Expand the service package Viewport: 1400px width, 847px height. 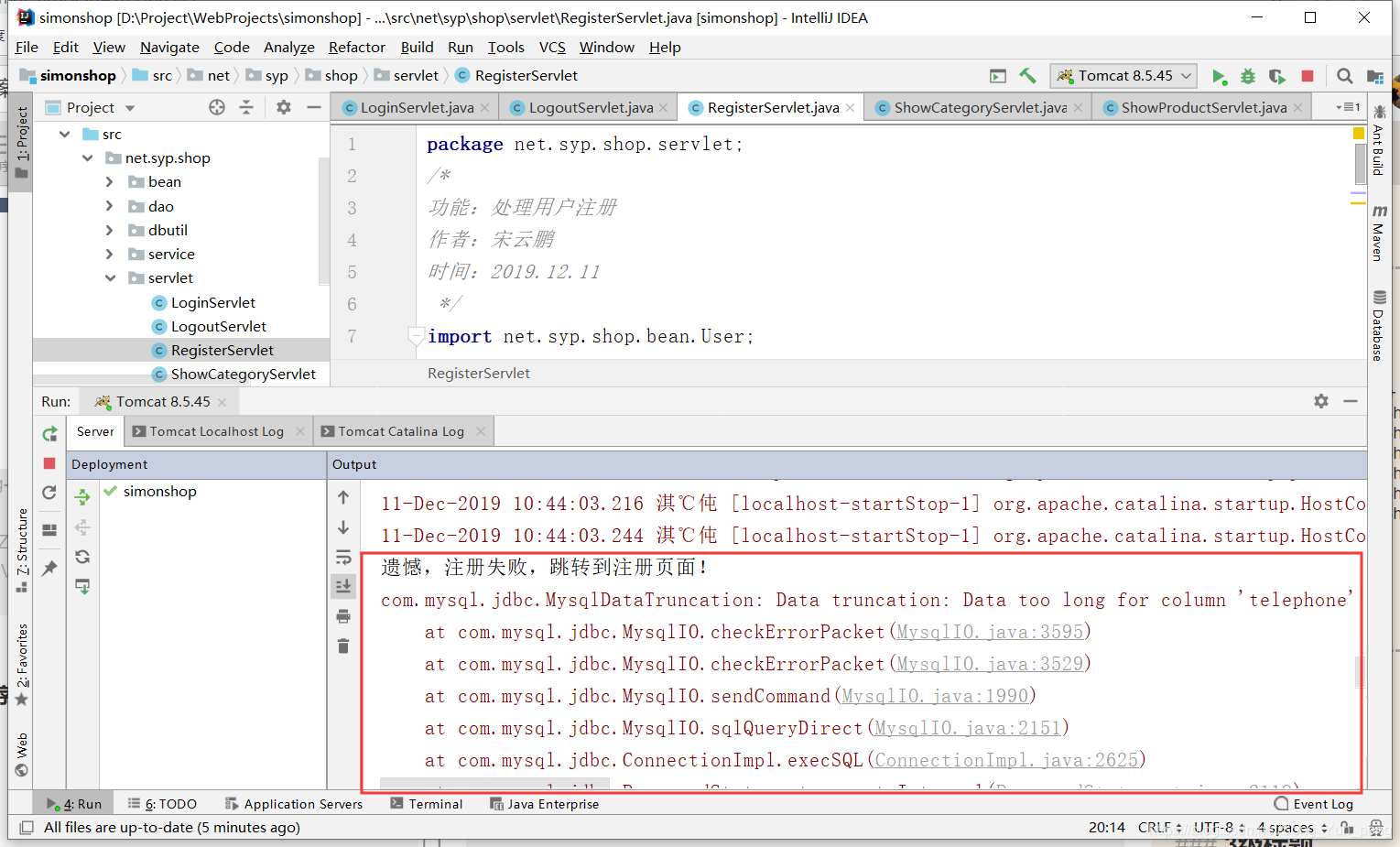point(109,255)
